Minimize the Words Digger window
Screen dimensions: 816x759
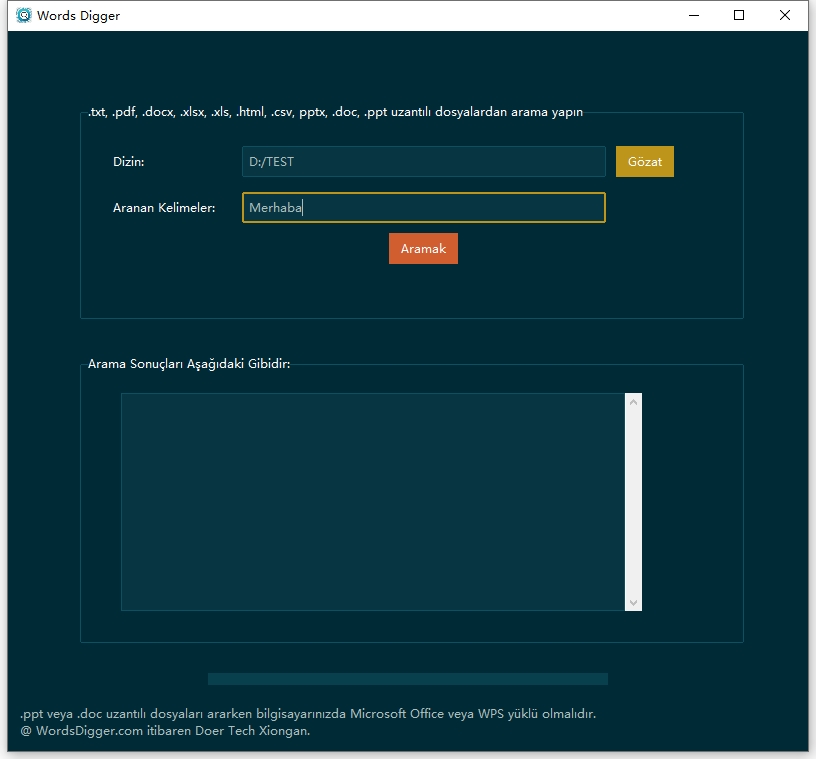pyautogui.click(x=693, y=15)
